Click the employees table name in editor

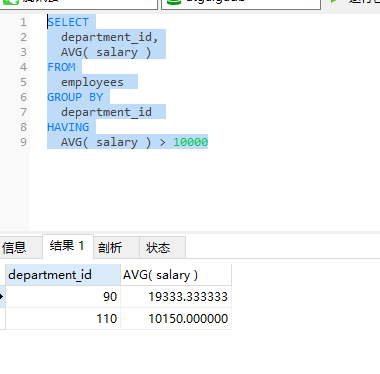tap(92, 82)
